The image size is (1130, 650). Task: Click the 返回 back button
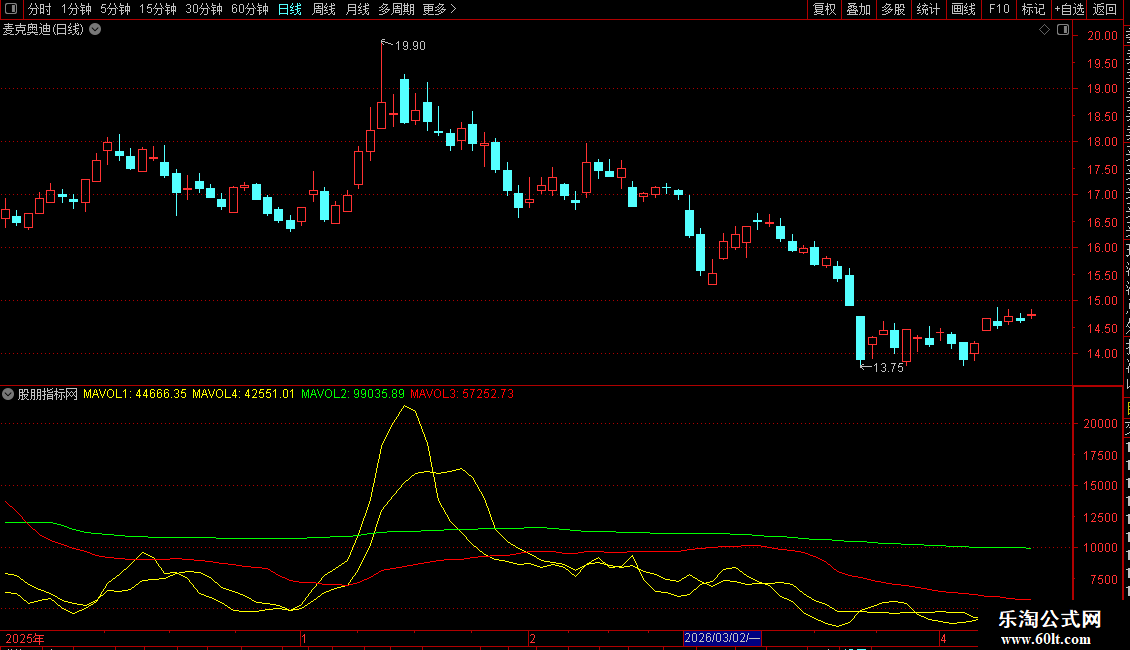(x=1105, y=9)
